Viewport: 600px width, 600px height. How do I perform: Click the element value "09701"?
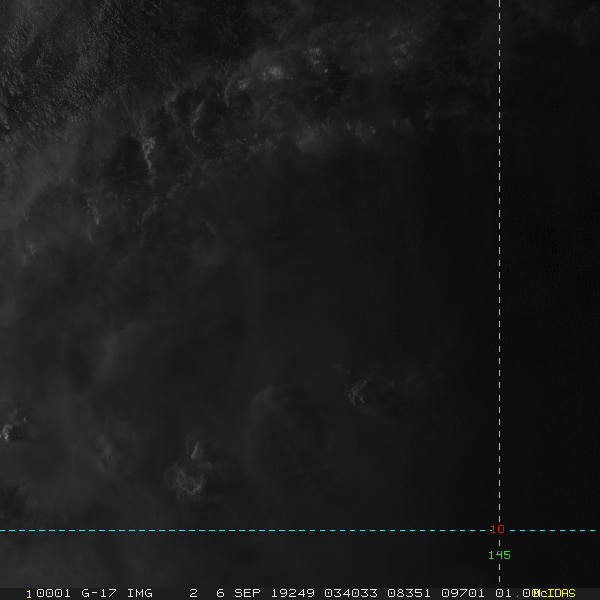tap(463, 593)
